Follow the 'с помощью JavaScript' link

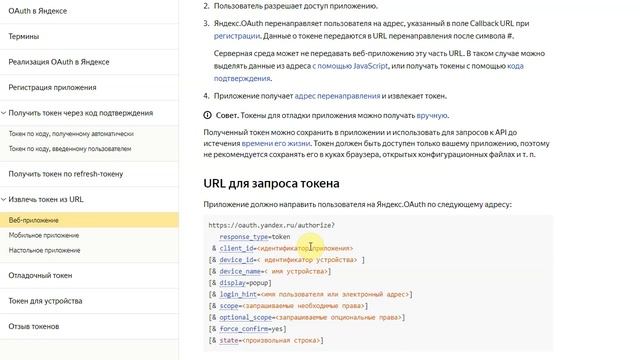click(x=350, y=66)
